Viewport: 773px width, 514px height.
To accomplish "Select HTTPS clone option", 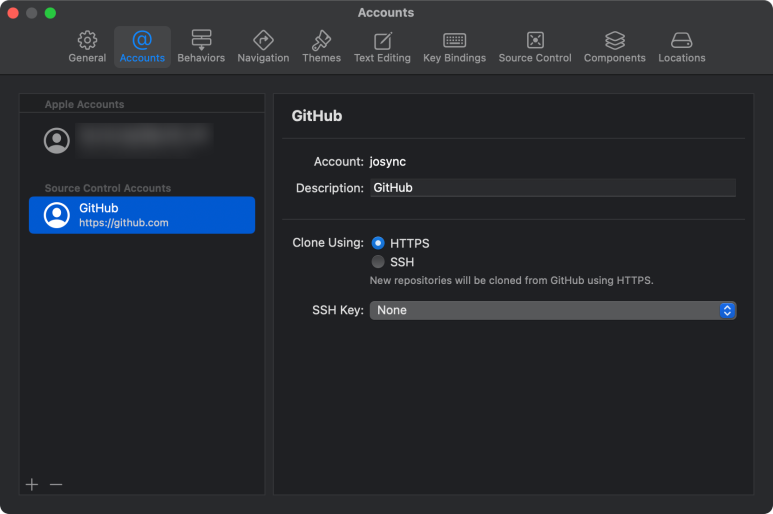I will (x=378, y=243).
